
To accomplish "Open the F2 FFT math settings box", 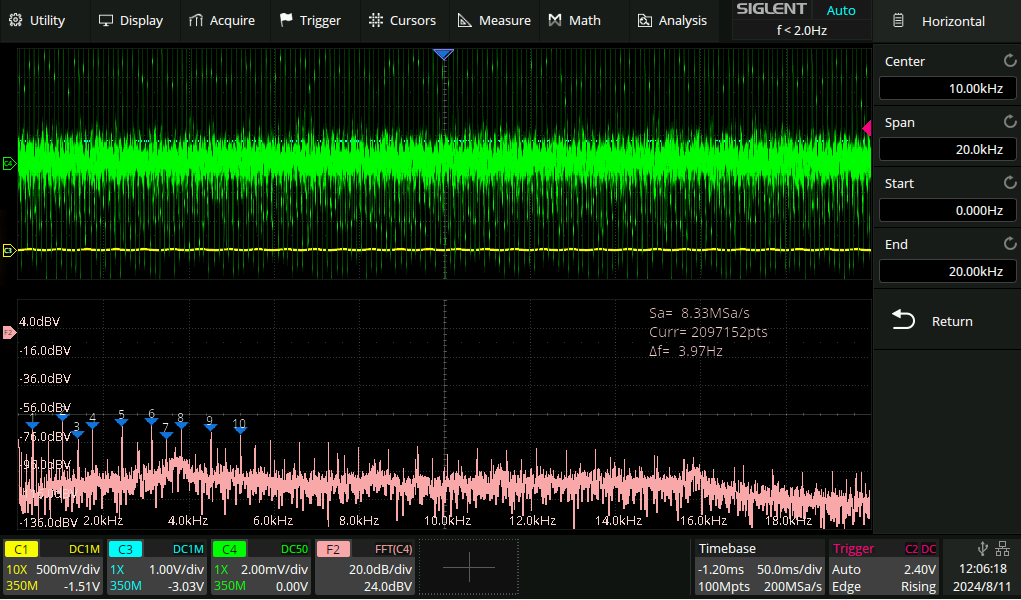I will coord(364,568).
